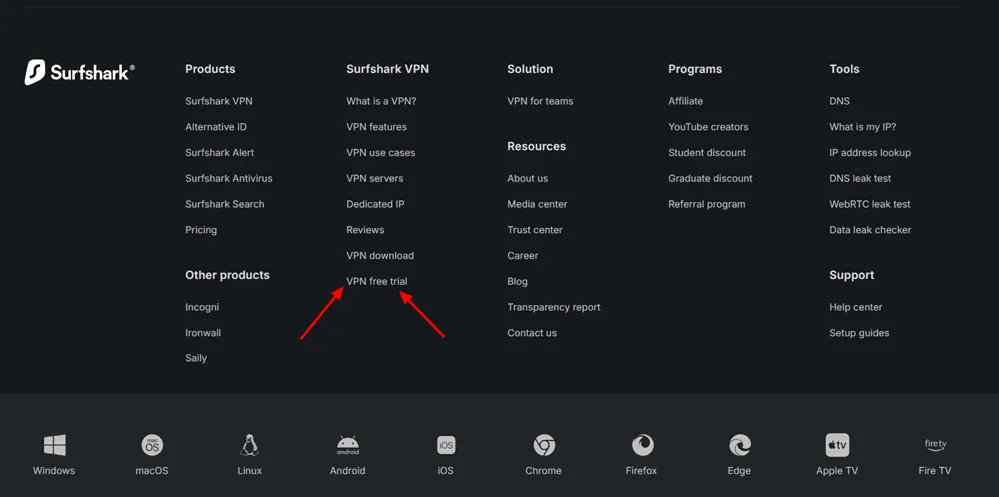Open Trust center link
The width and height of the screenshot is (999, 497).
point(535,230)
